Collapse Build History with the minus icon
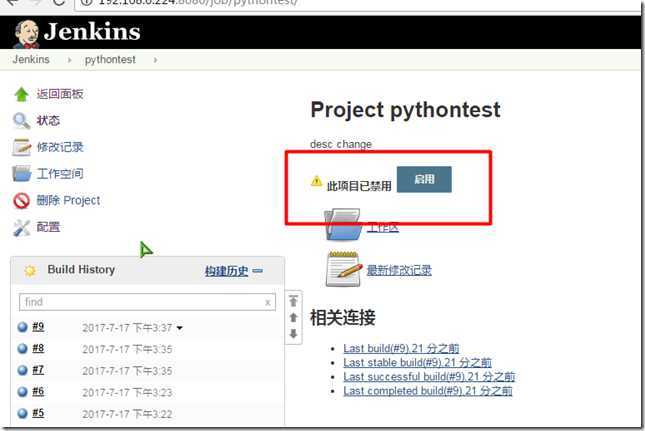The height and width of the screenshot is (431, 645). point(258,271)
